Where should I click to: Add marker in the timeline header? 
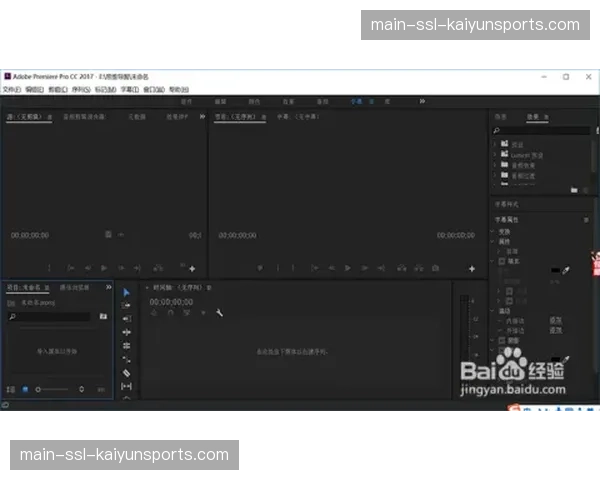point(203,313)
